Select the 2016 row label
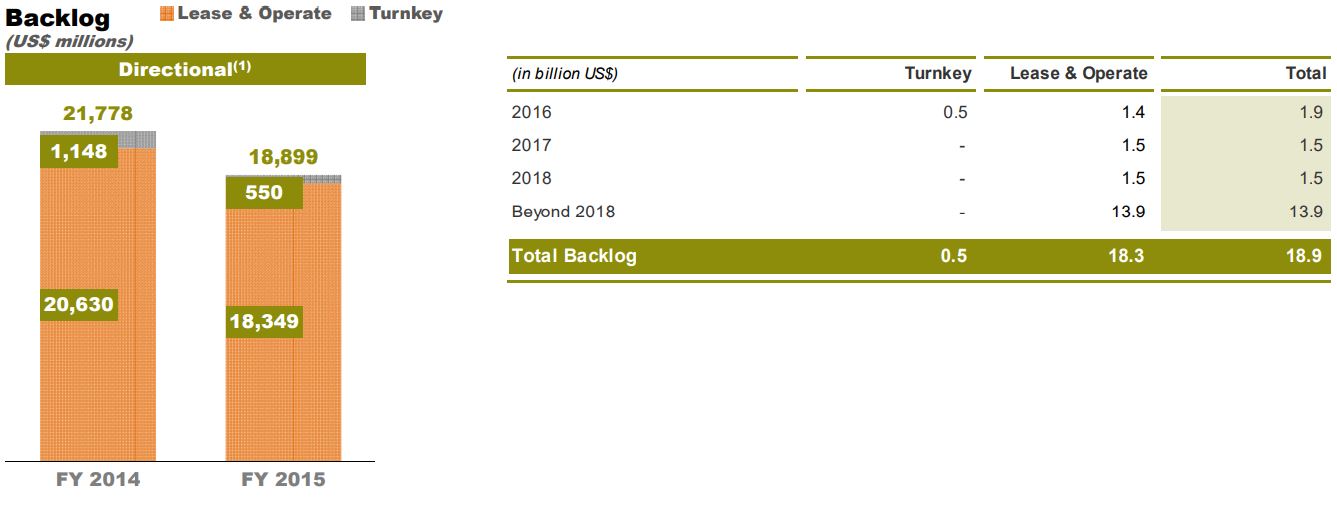 531,112
